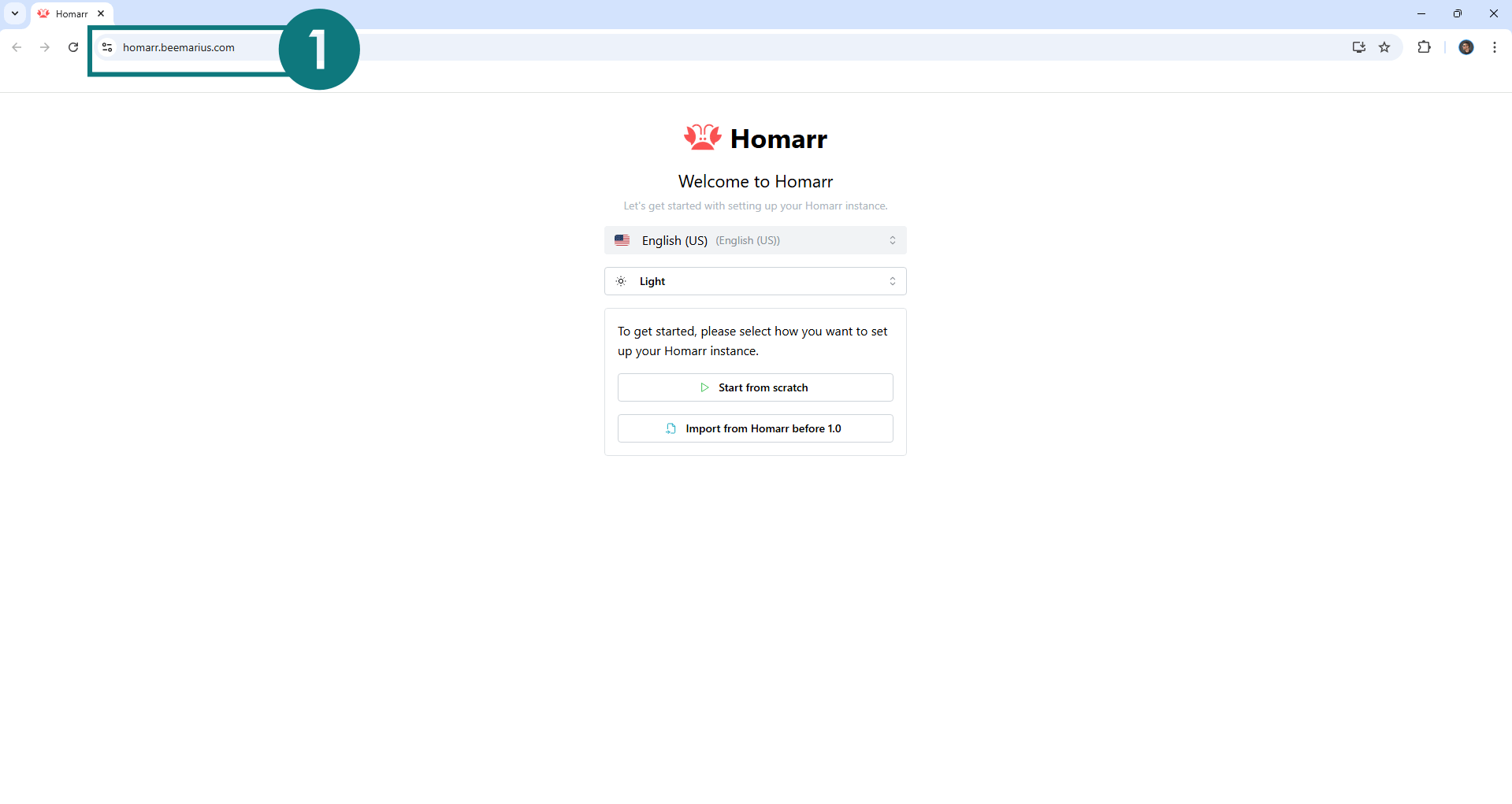Open the English (US) language dropdown
The height and width of the screenshot is (804, 1512).
[755, 240]
